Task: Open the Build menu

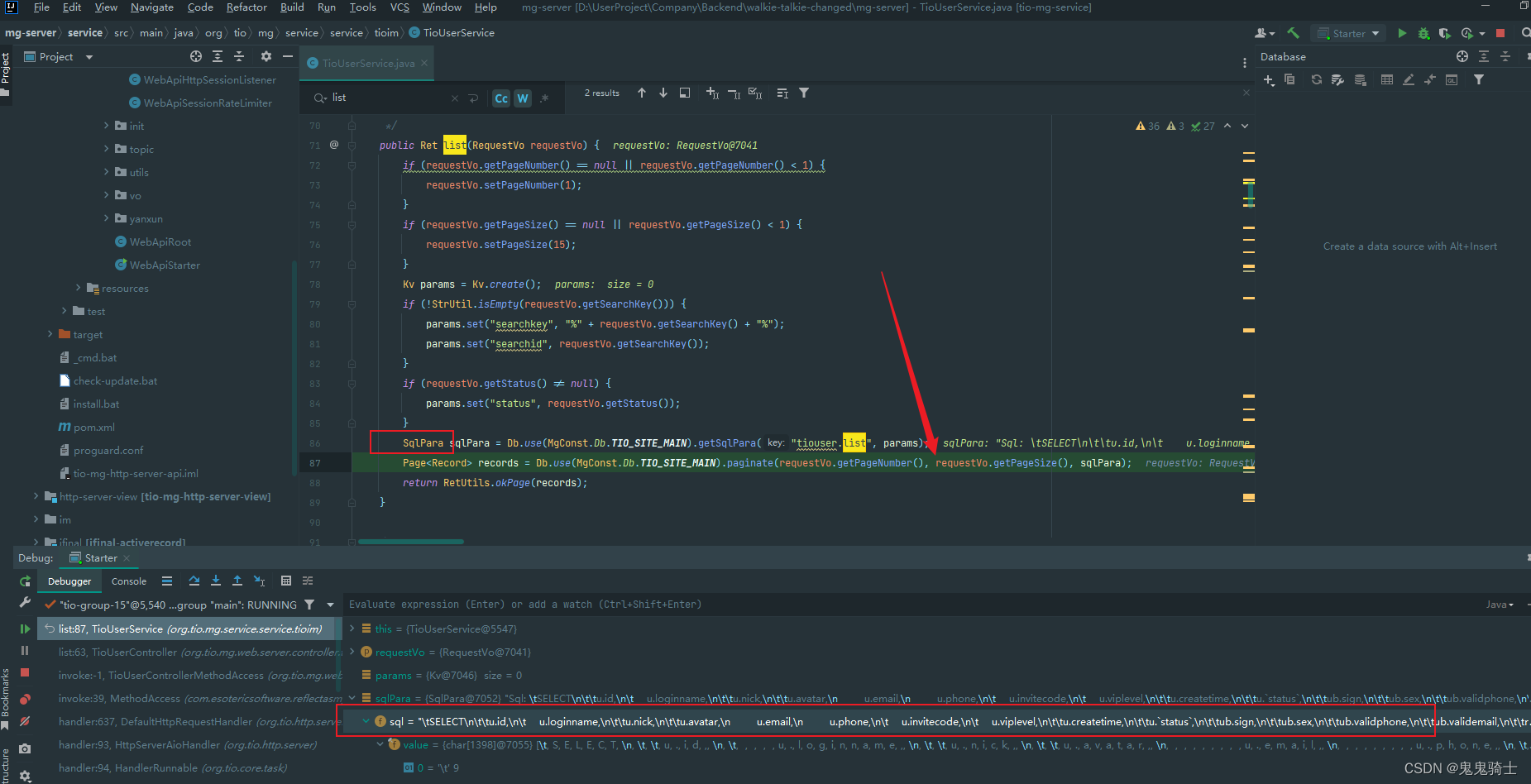Action: click(292, 7)
